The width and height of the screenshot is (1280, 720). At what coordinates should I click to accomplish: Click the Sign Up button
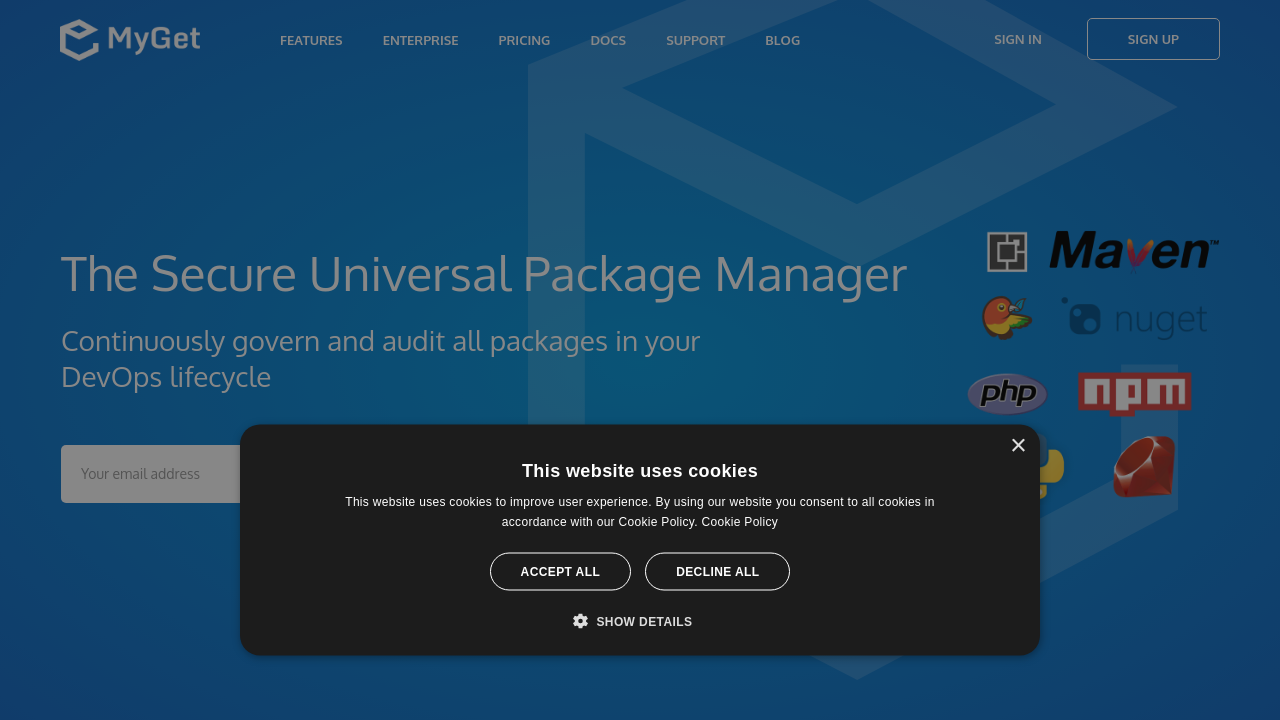[x=1153, y=39]
